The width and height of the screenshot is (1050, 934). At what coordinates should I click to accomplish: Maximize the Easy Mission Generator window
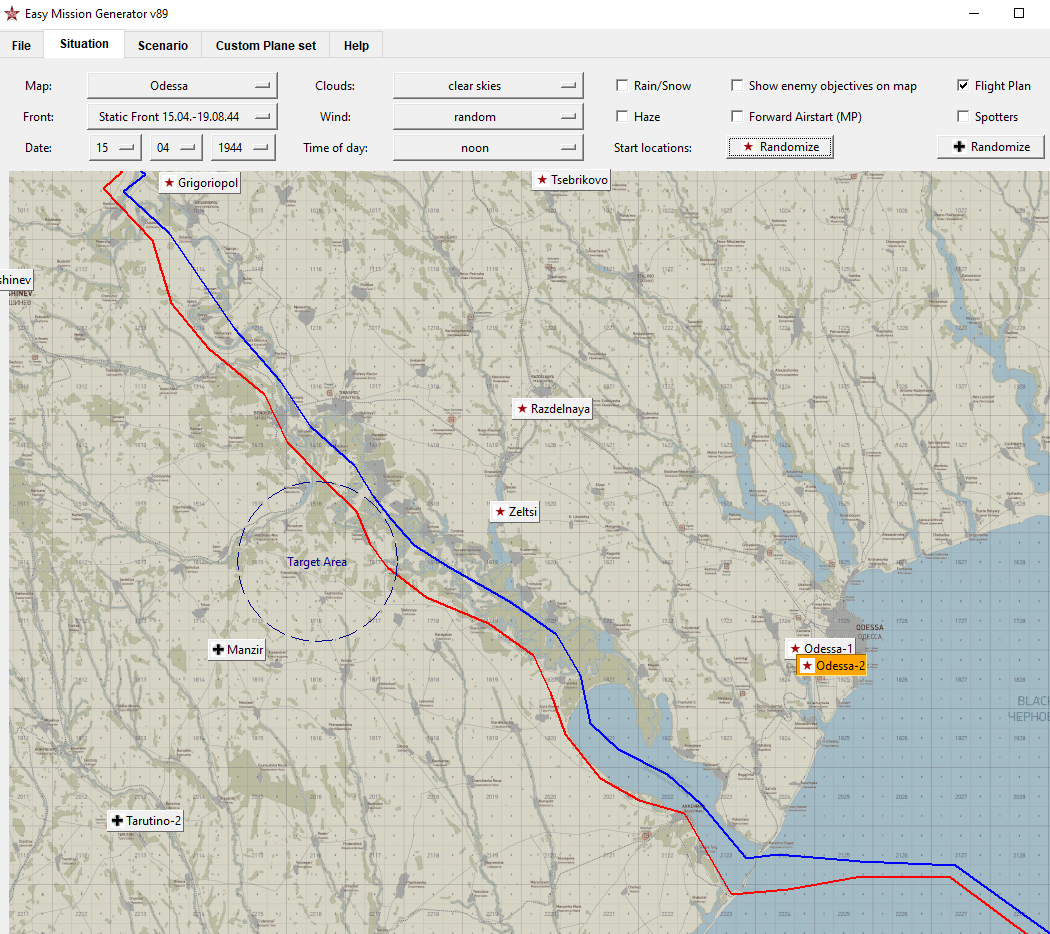pos(1019,13)
